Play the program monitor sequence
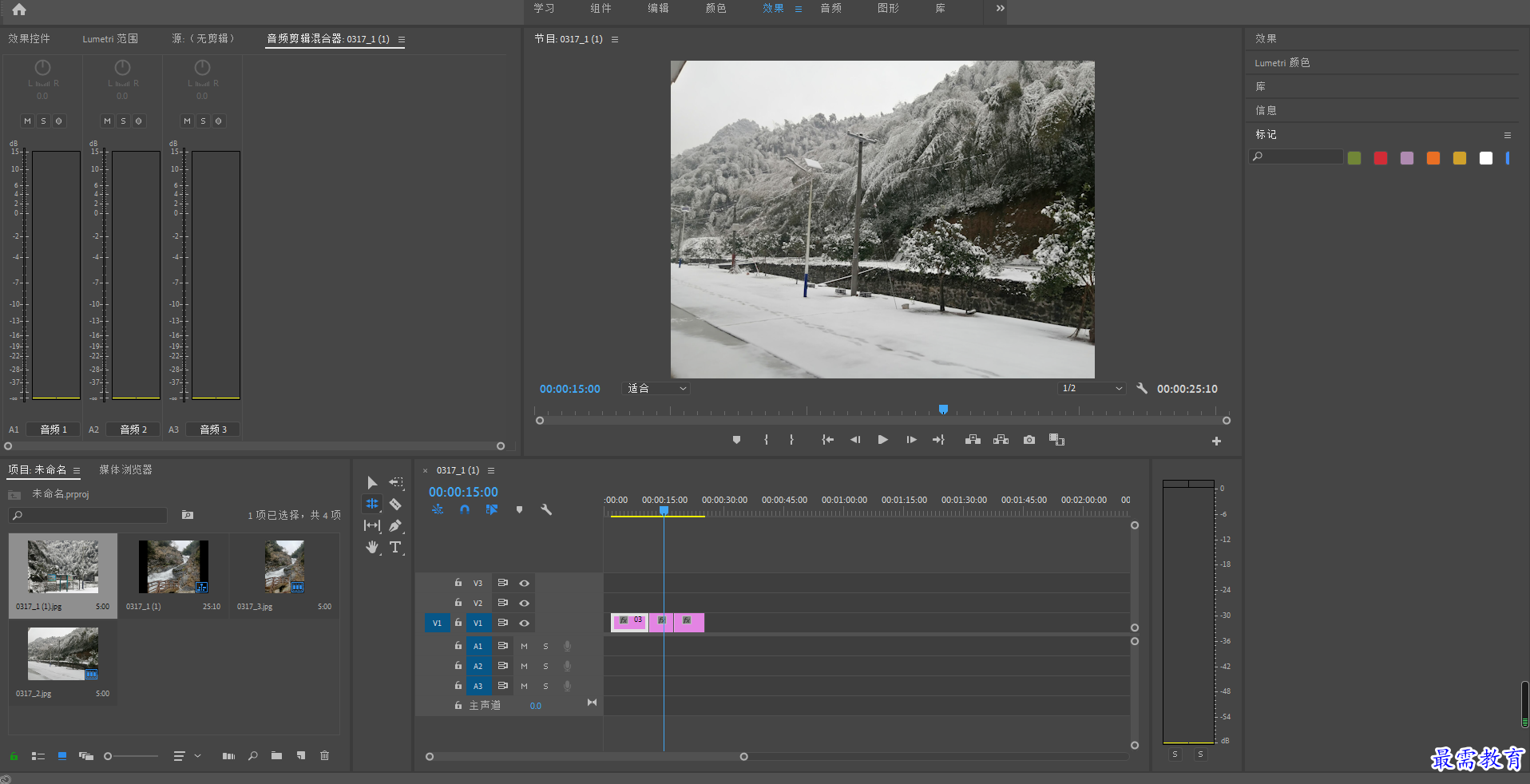Image resolution: width=1530 pixels, height=784 pixels. (882, 440)
